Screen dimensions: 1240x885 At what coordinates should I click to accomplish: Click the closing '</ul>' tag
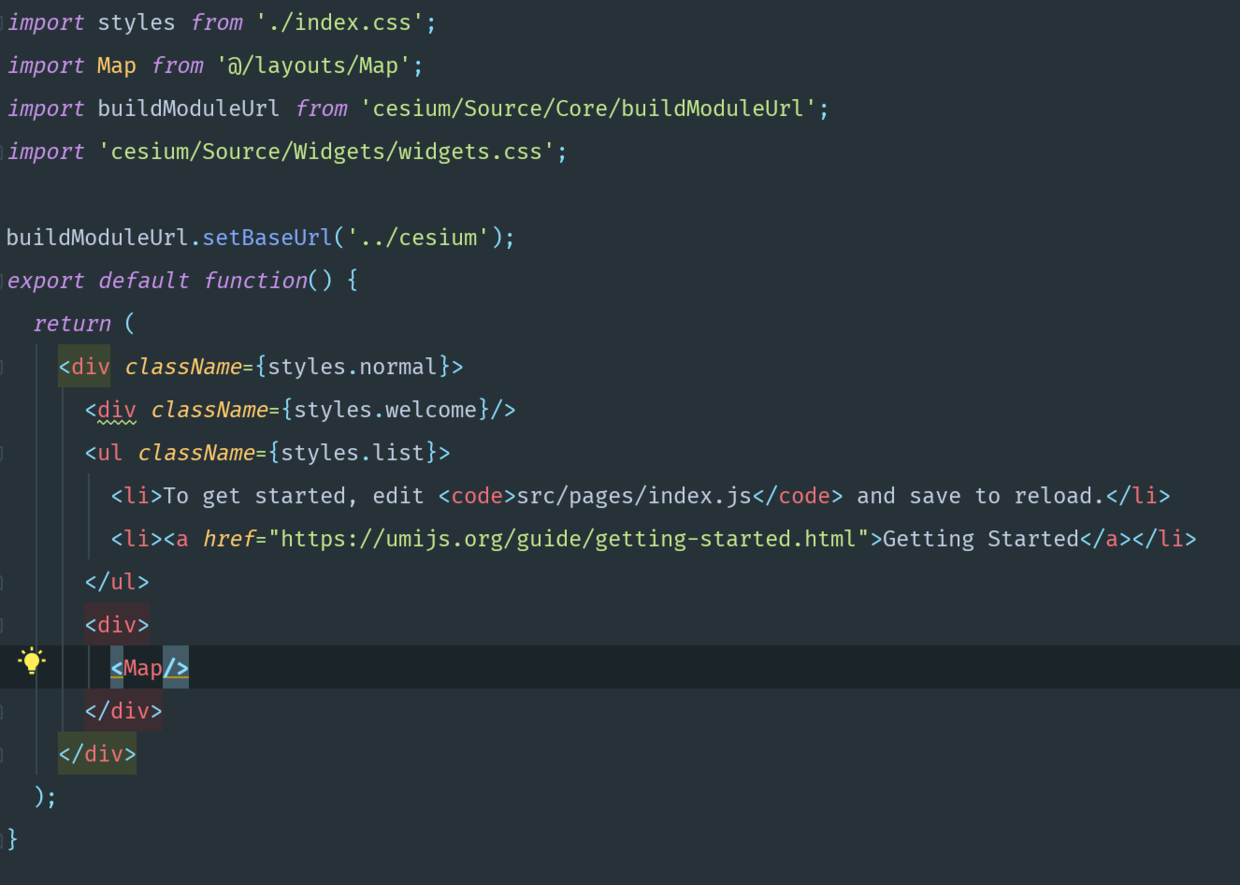tap(117, 582)
